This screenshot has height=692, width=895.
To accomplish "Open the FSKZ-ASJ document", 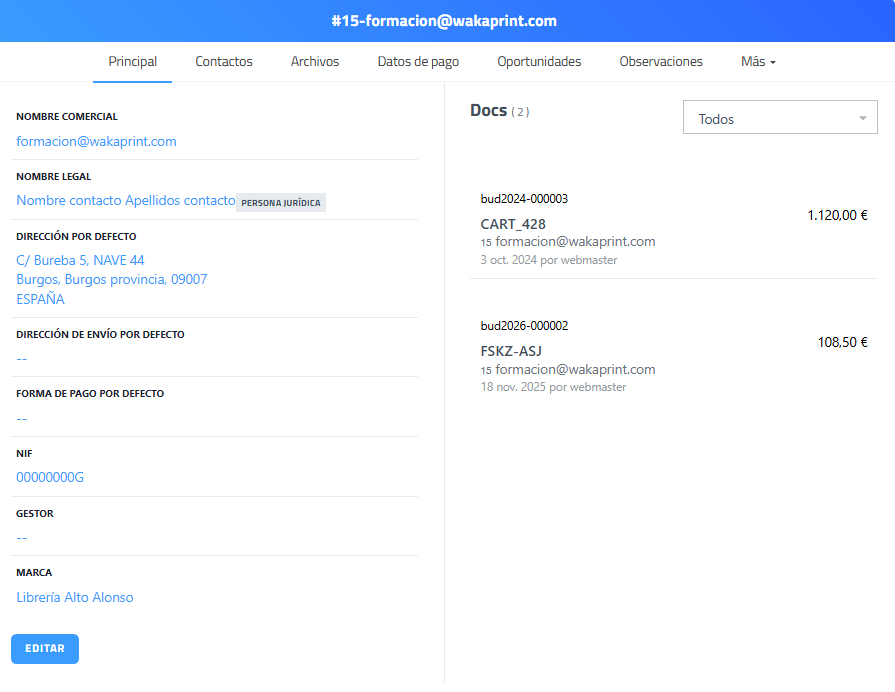I will [x=510, y=351].
